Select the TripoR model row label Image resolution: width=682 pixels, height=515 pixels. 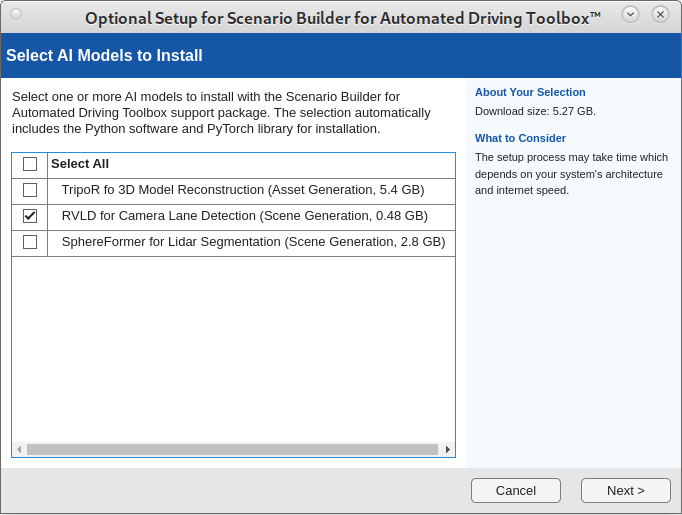(x=243, y=190)
